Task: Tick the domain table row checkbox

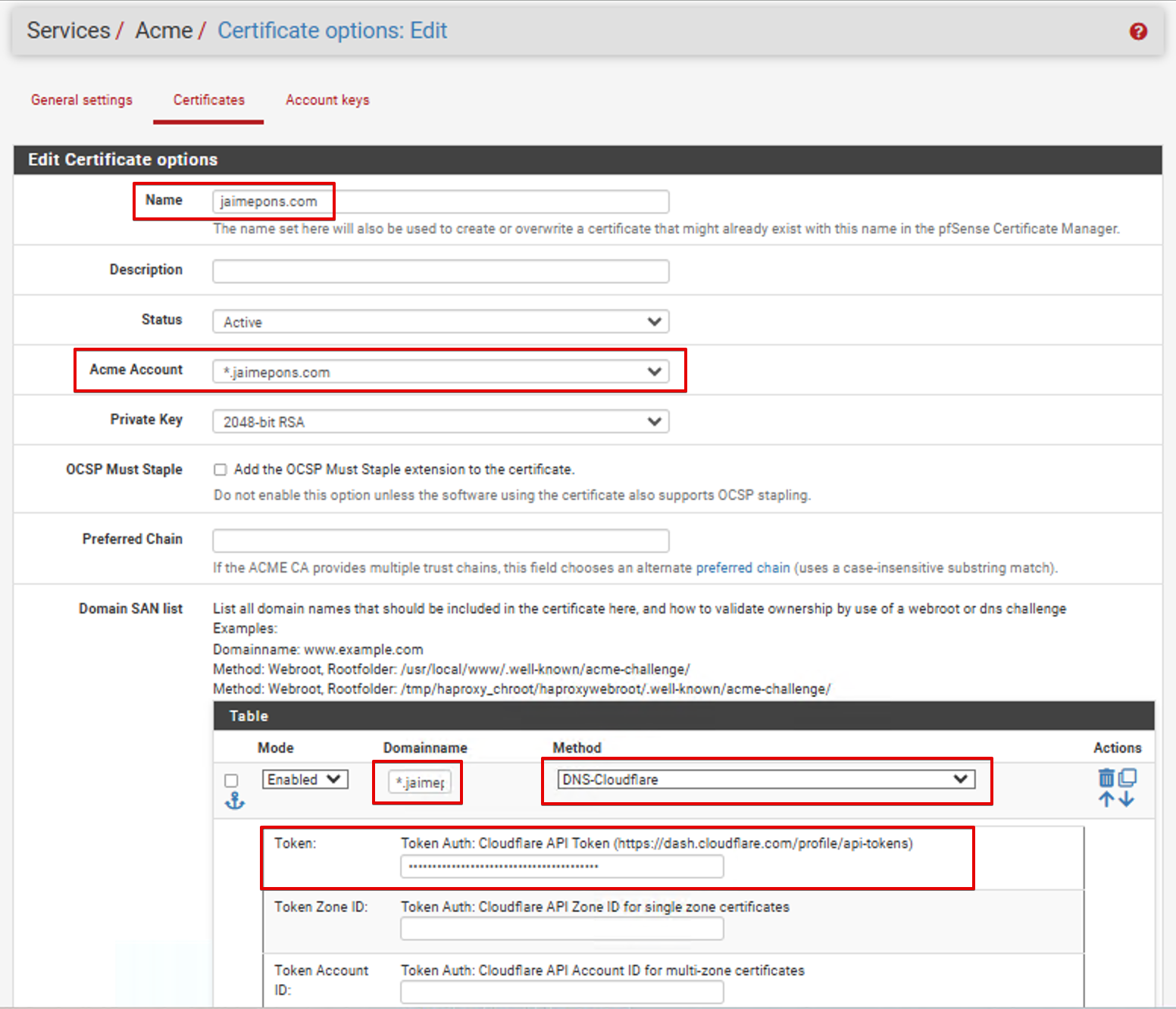Action: 232,780
